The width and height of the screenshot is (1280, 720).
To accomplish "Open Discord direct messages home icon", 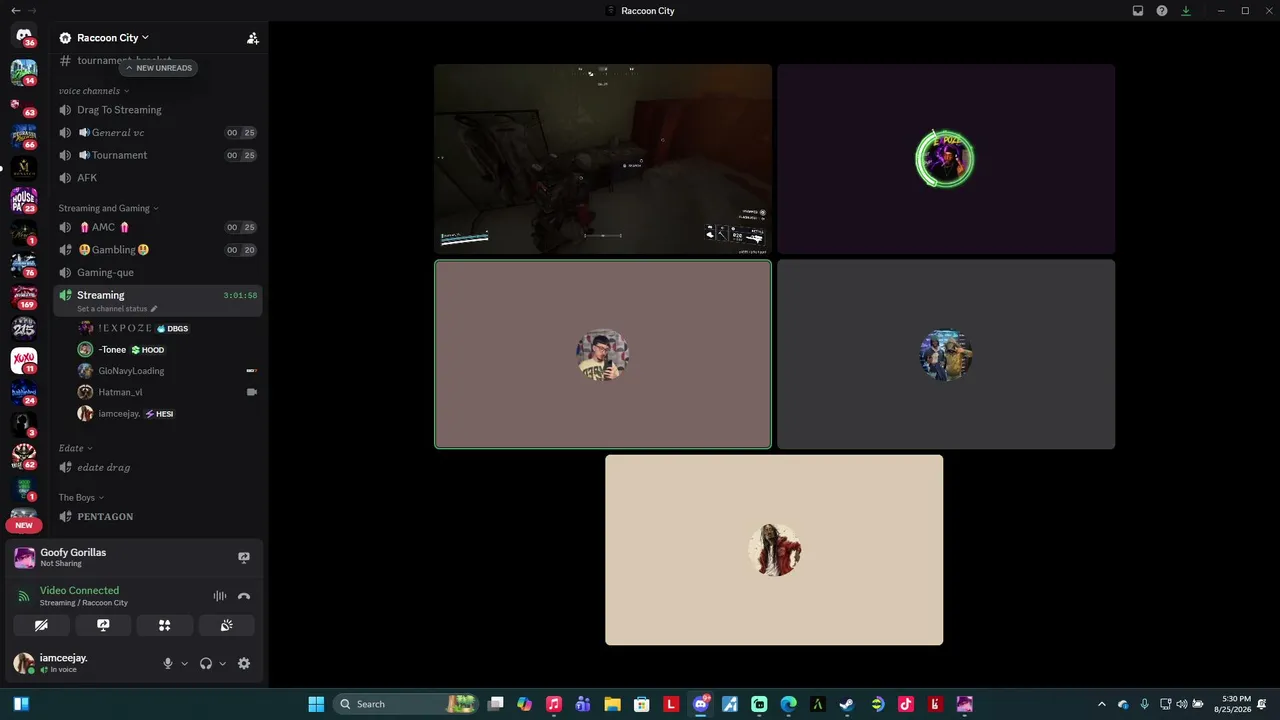I will click(24, 36).
